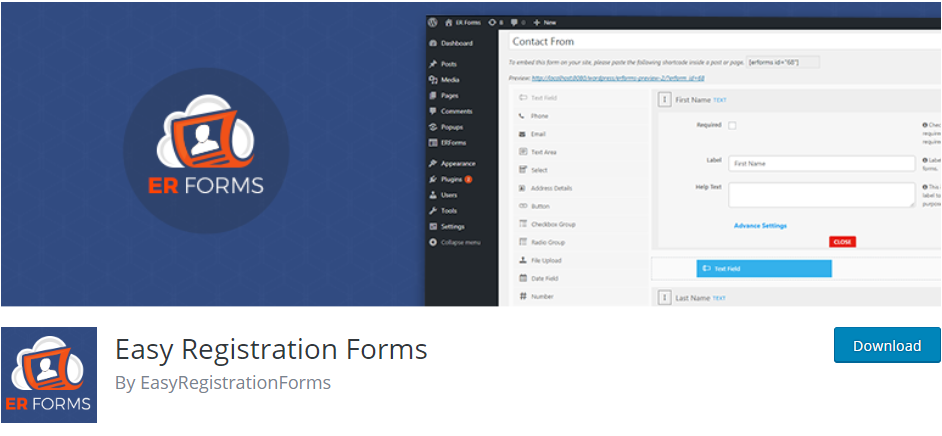Click the Last Name field drag handle
The height and width of the screenshot is (436, 942).
click(664, 297)
